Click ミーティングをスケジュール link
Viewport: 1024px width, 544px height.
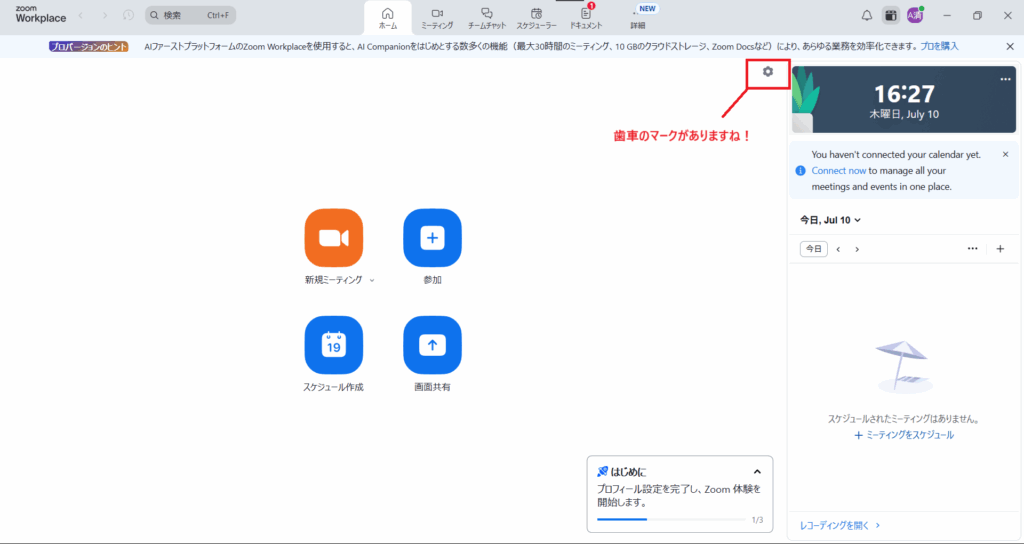[x=904, y=435]
